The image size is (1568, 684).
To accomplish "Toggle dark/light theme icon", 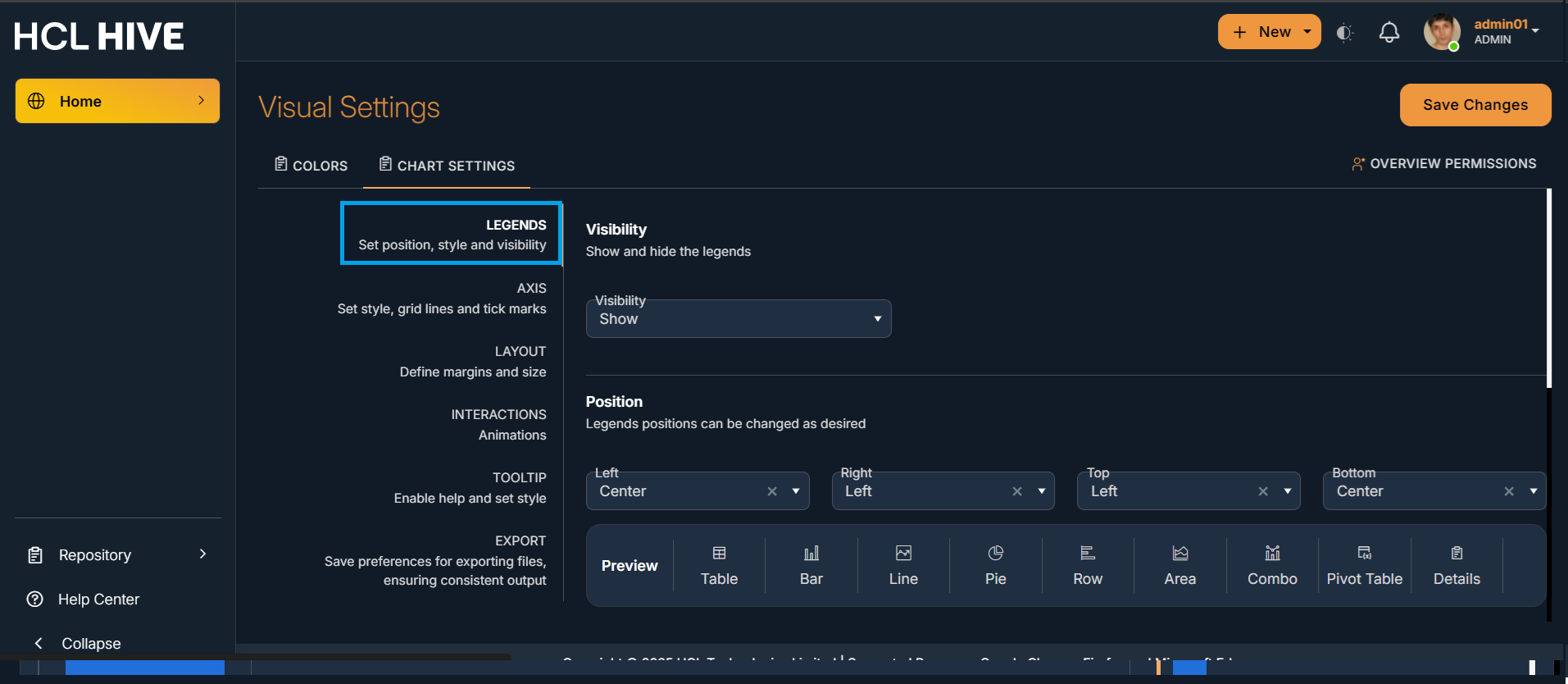I will (1344, 33).
